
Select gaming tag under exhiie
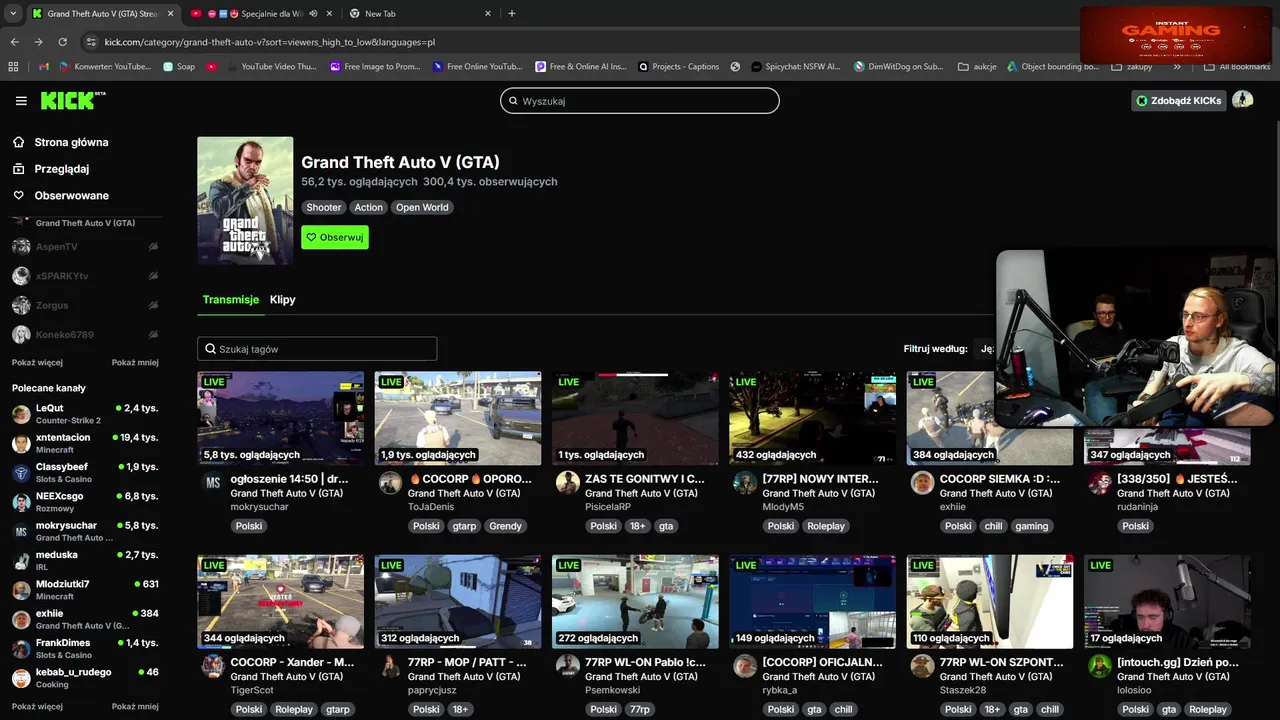(1031, 526)
